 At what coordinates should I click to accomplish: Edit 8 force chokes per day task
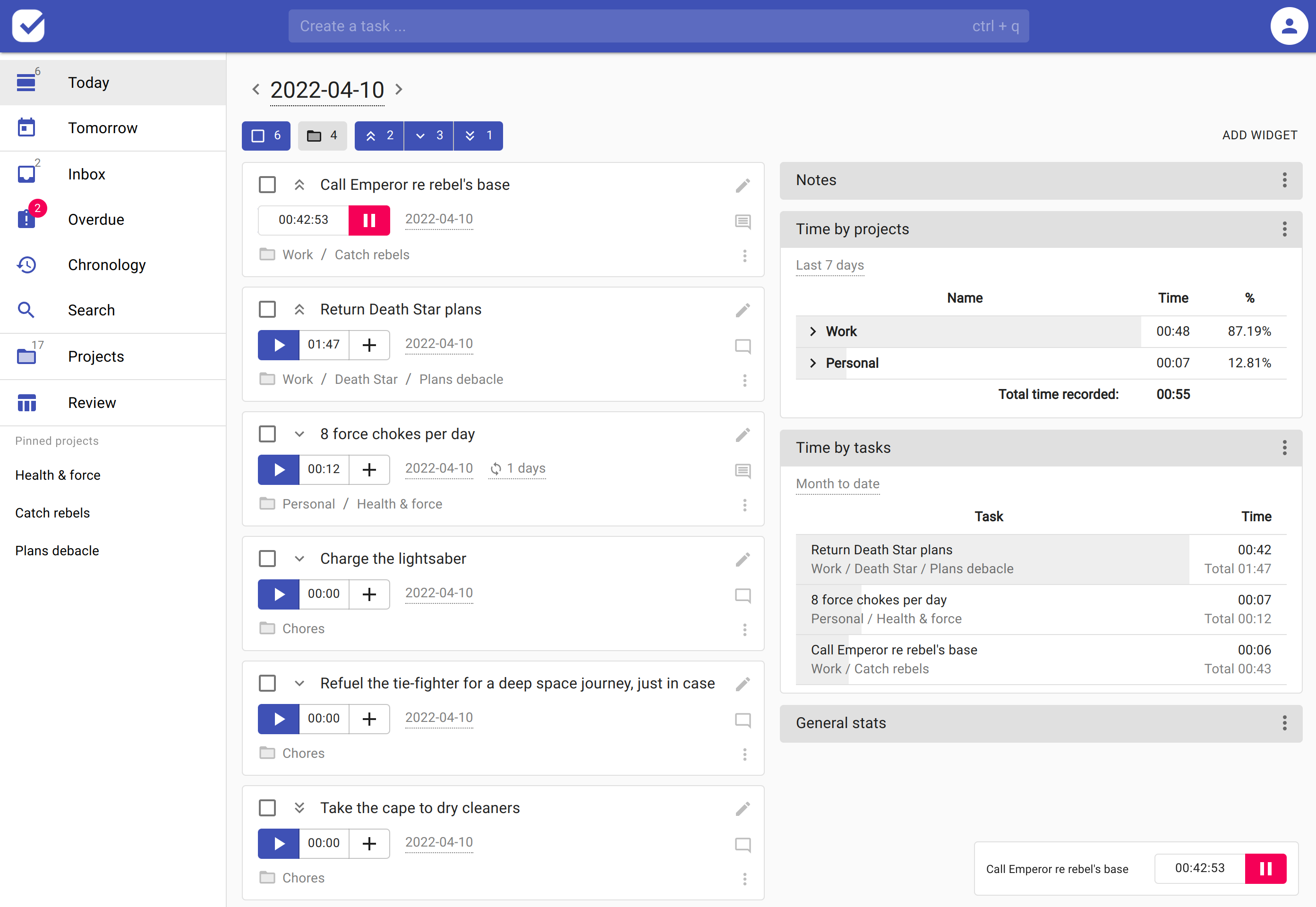743,435
